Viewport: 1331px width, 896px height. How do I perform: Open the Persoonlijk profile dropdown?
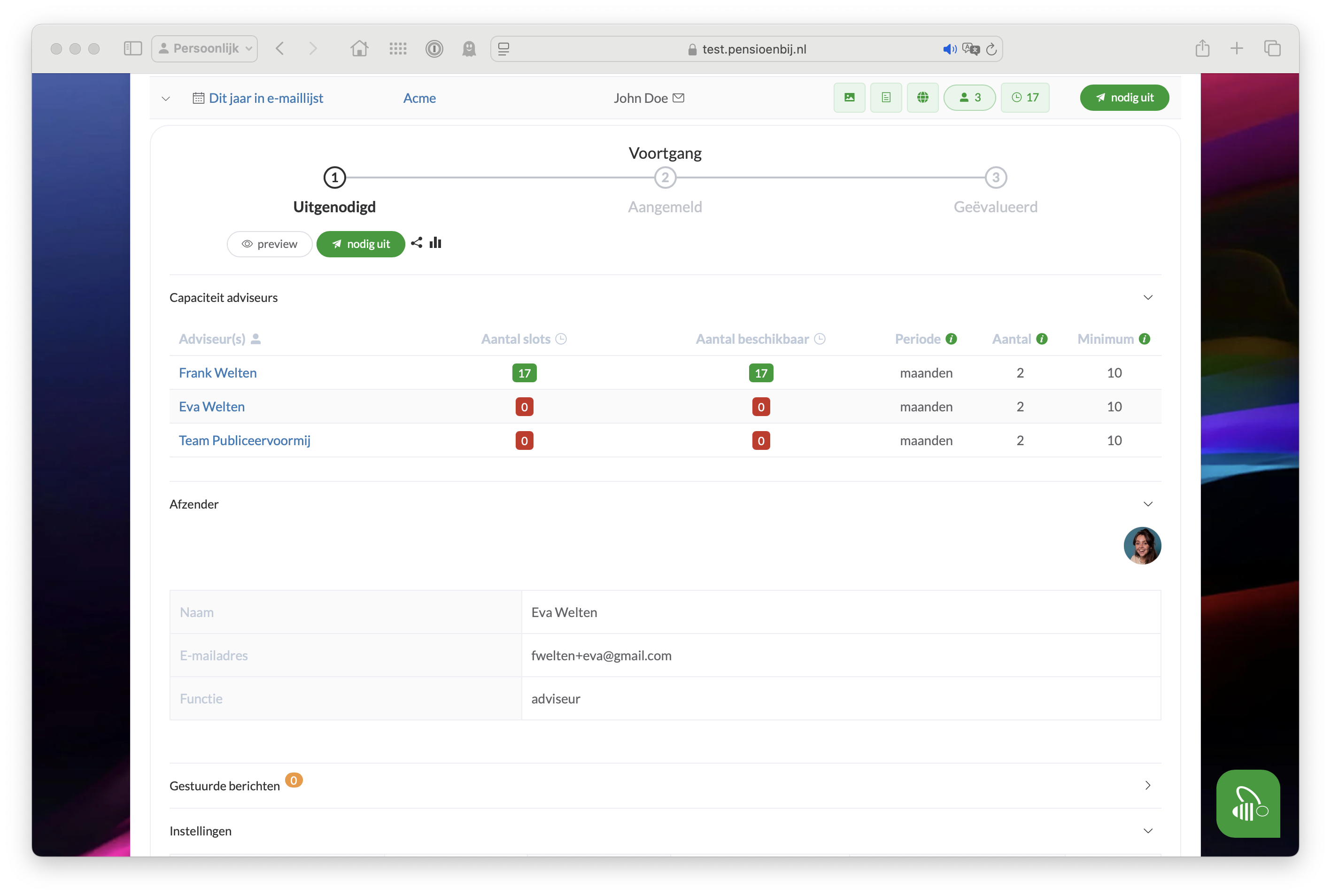pos(204,48)
